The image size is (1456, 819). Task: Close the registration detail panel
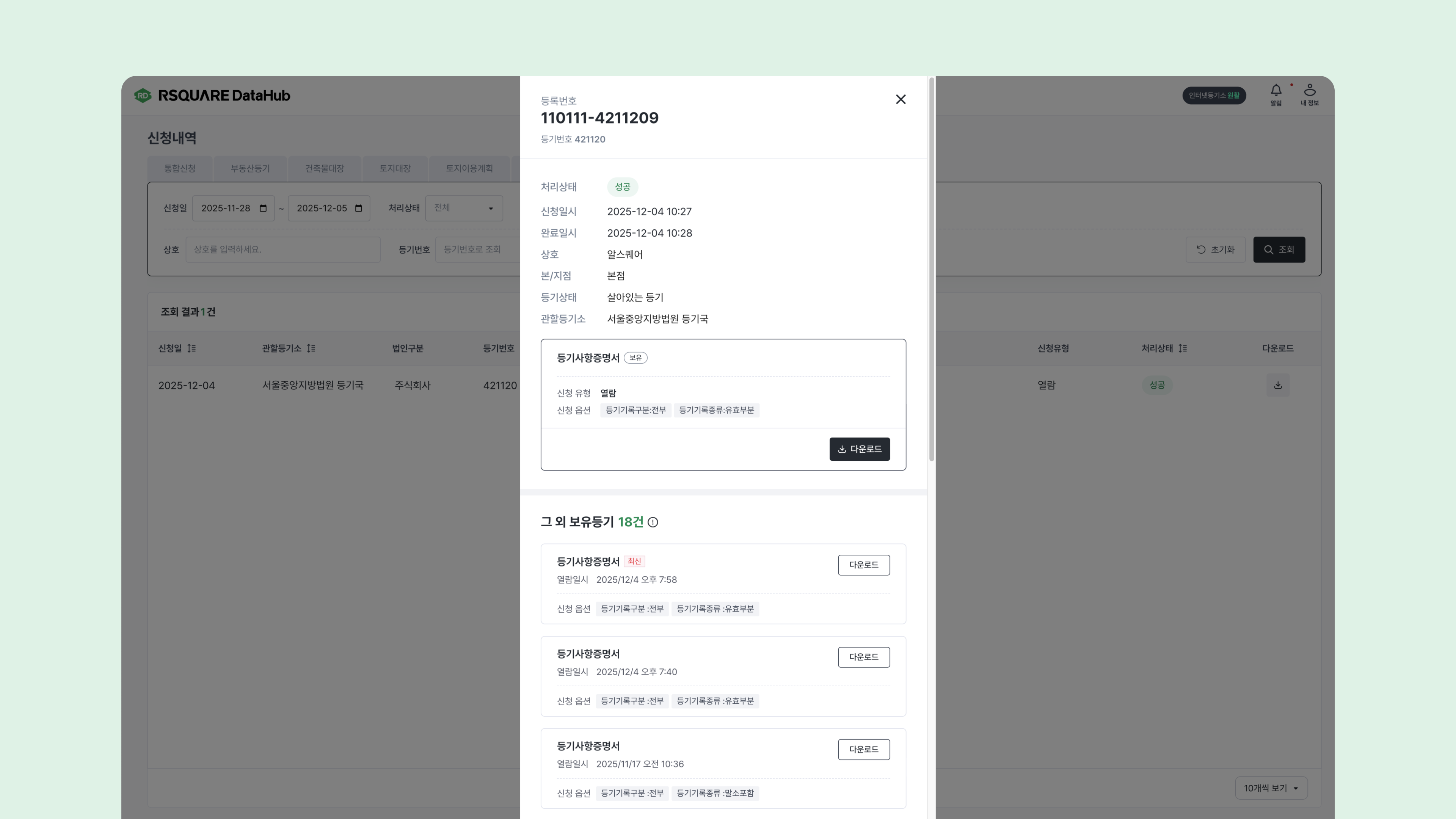click(901, 99)
